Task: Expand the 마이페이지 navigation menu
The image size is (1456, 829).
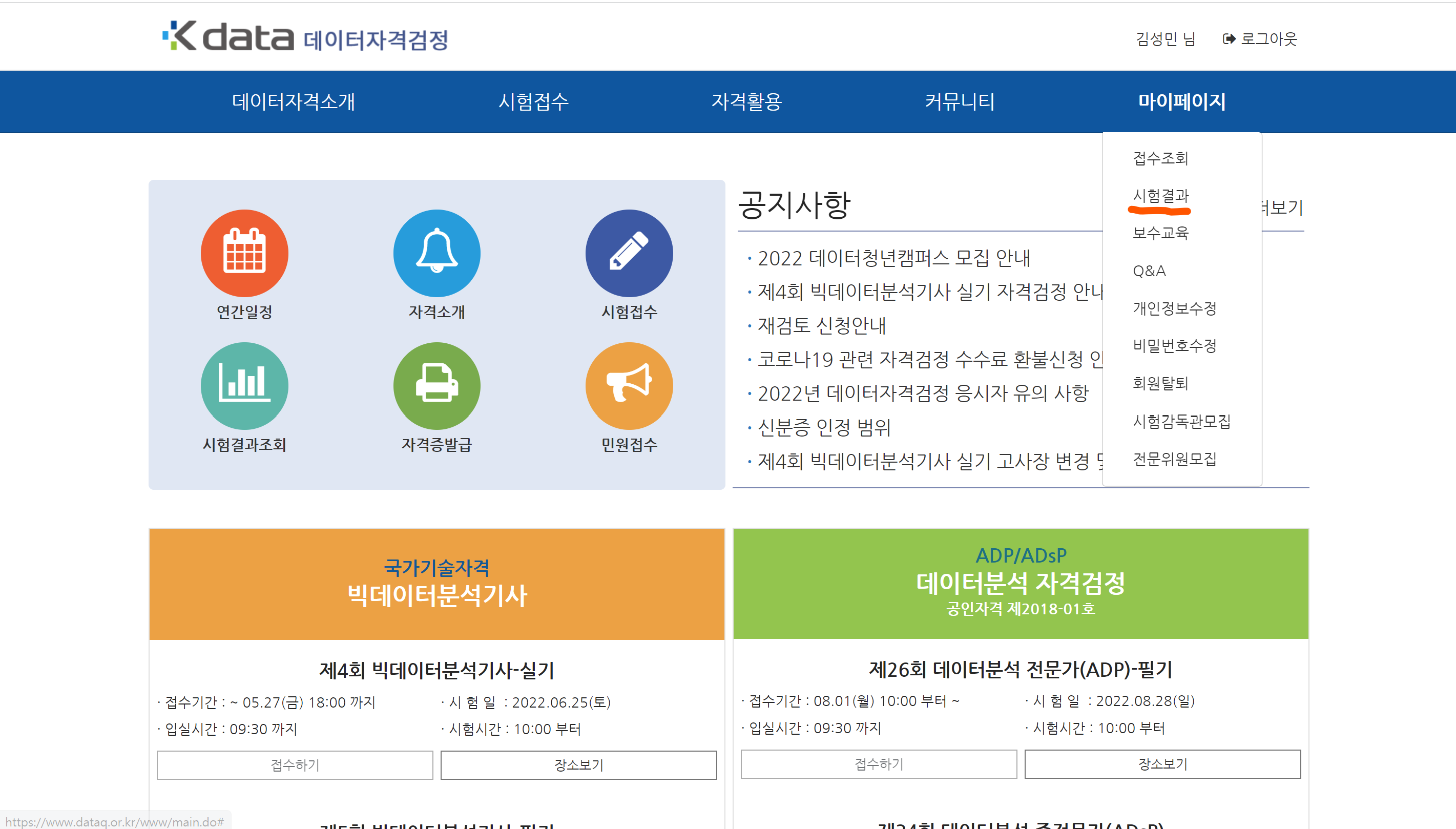Action: [x=1181, y=102]
